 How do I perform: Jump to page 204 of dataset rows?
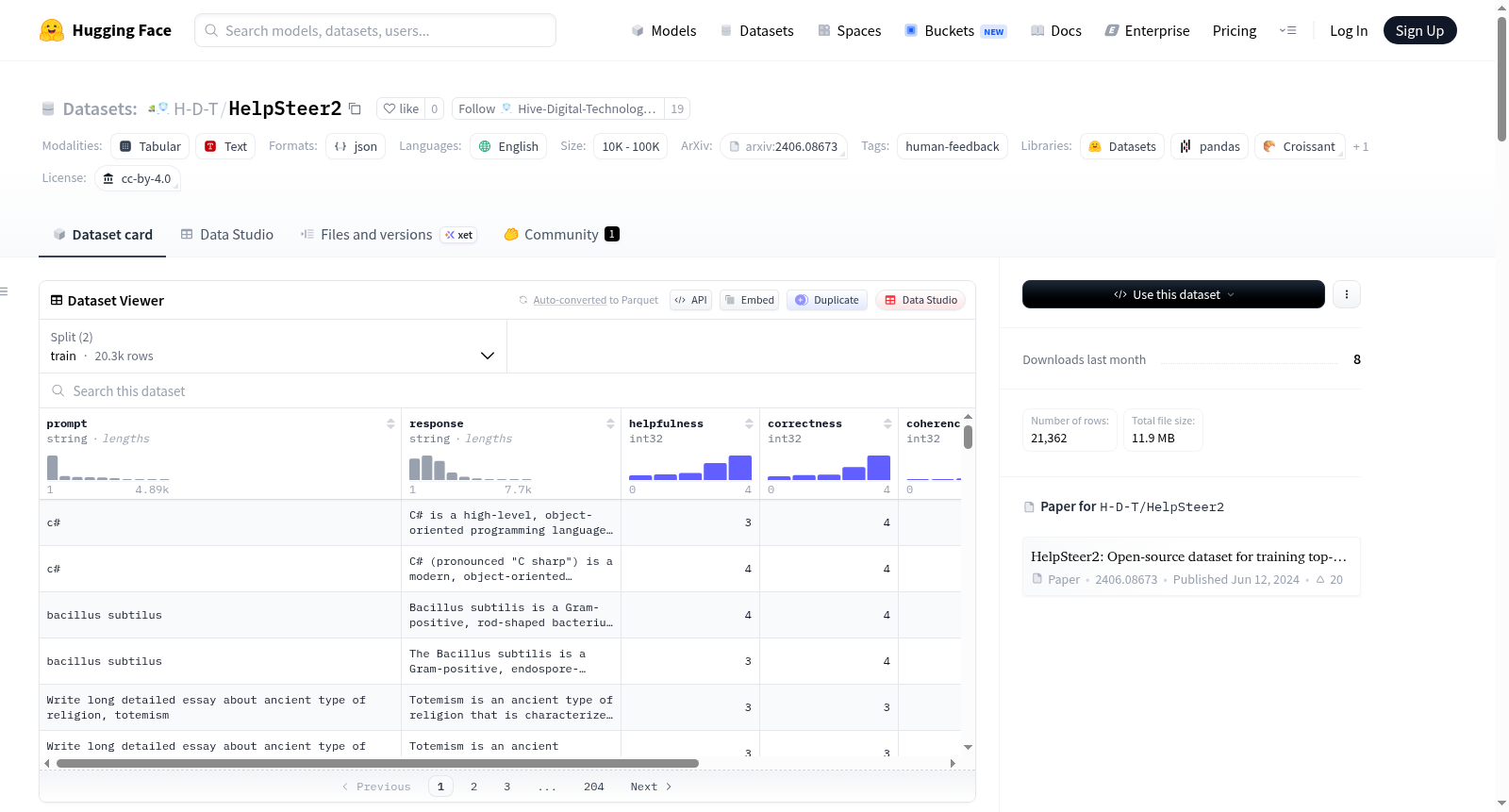(x=594, y=787)
